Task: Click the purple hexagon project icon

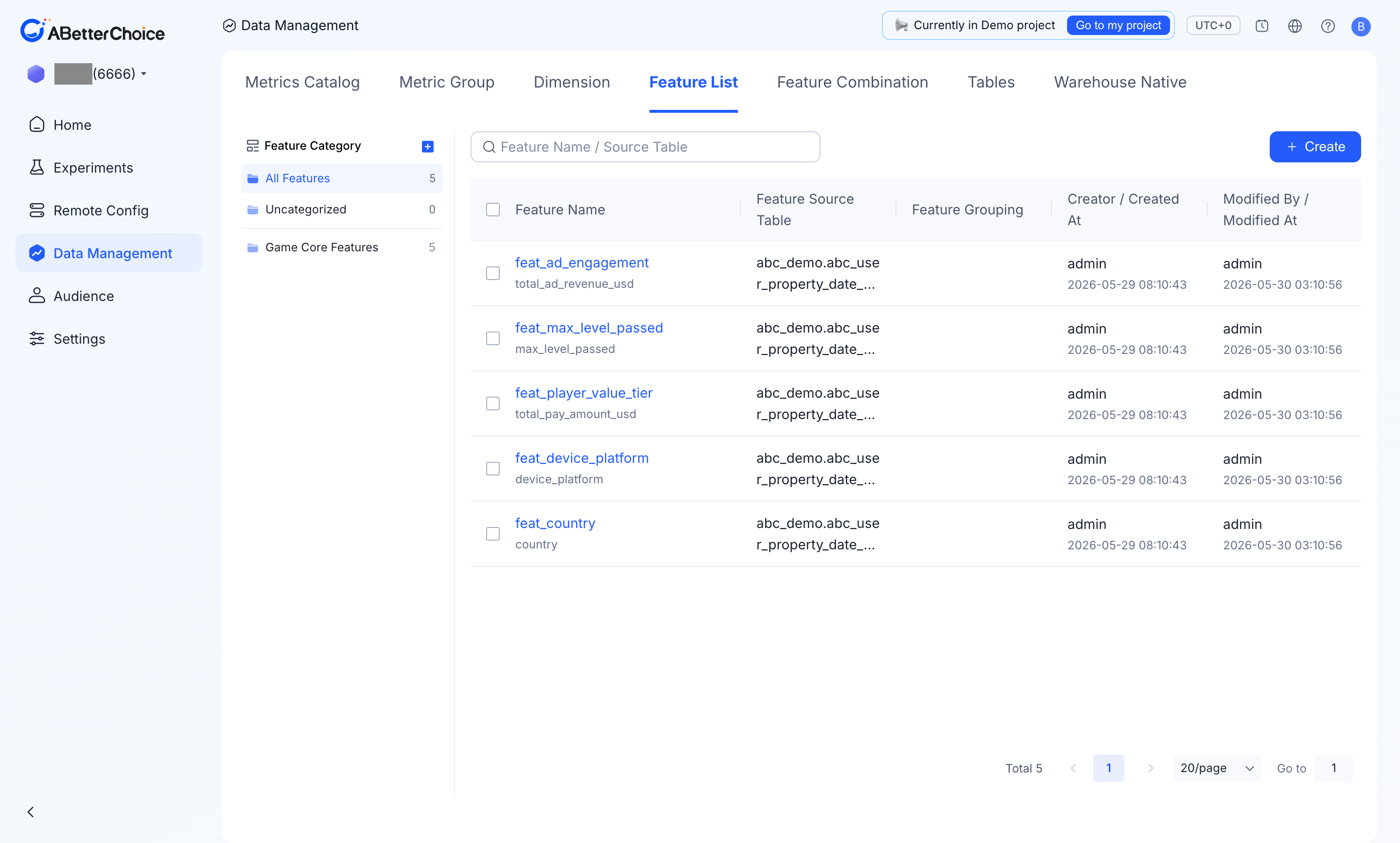Action: pos(36,74)
